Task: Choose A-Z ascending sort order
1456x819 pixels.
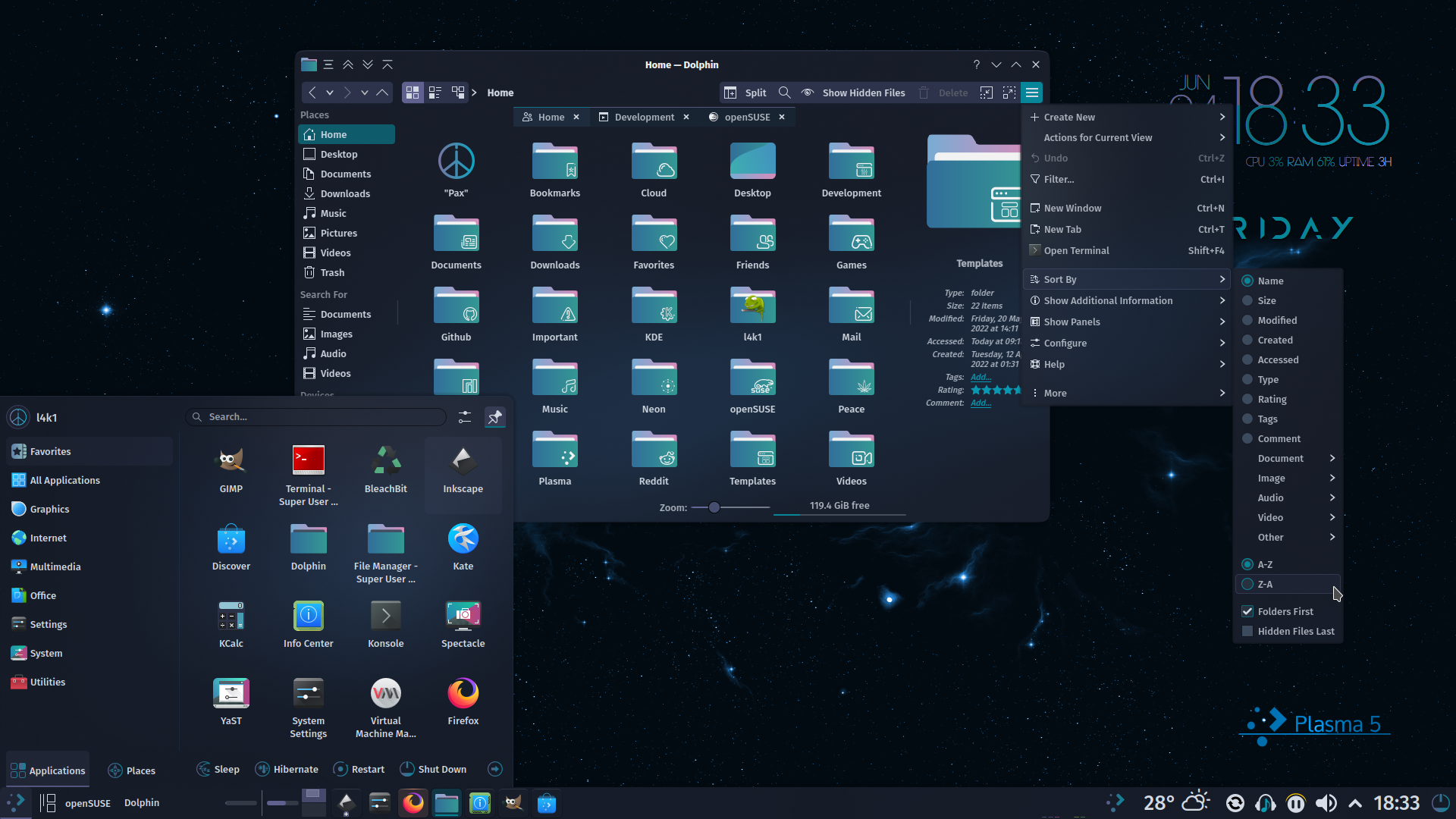Action: (x=1288, y=564)
